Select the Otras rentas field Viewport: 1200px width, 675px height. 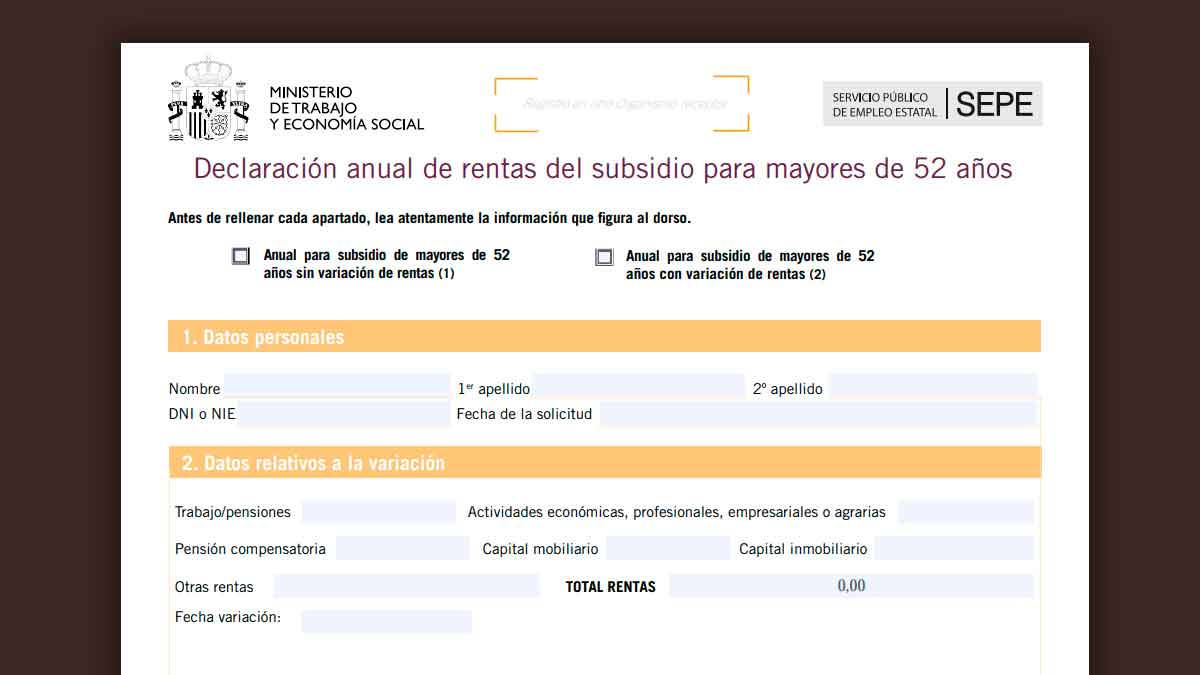point(405,586)
